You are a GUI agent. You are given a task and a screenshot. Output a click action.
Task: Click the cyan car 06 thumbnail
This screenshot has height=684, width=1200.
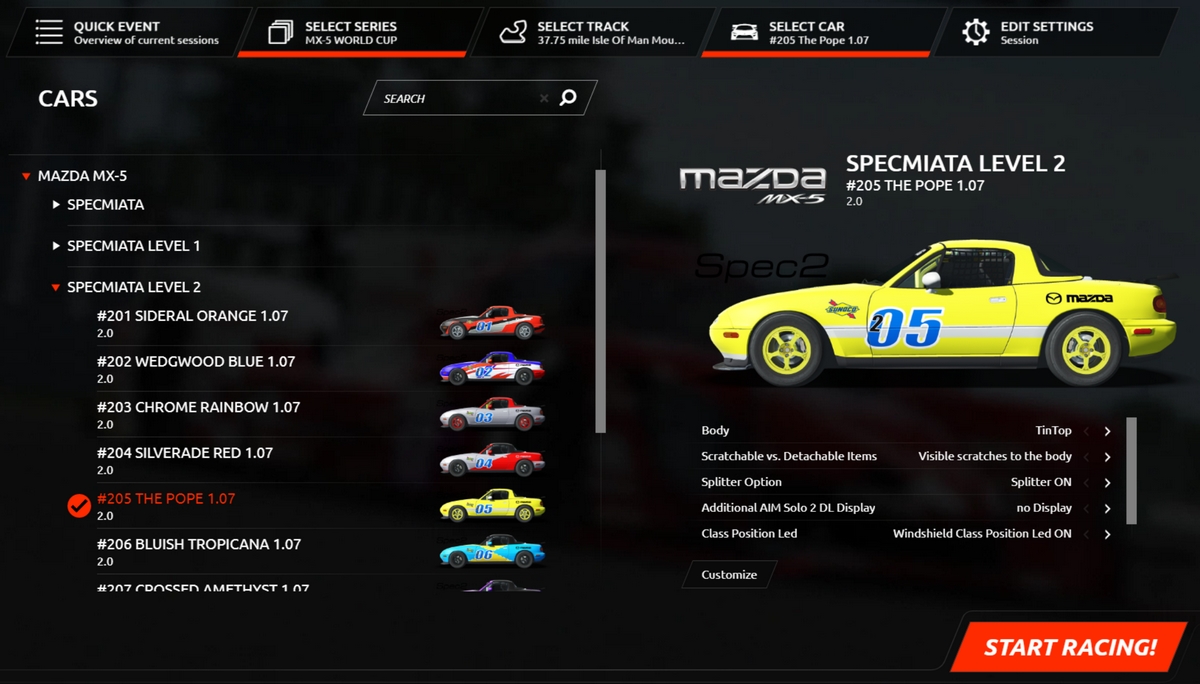click(492, 551)
